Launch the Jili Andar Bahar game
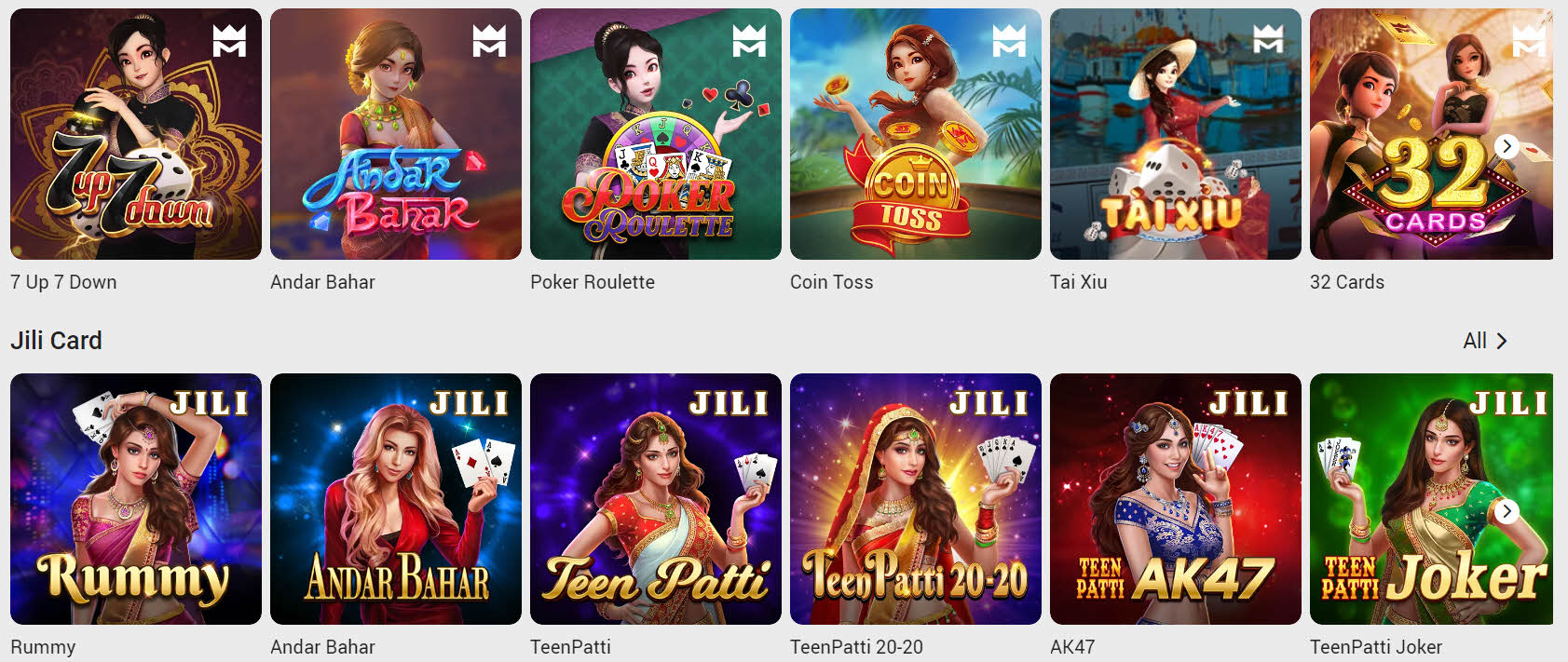This screenshot has width=1568, height=662. pos(396,499)
